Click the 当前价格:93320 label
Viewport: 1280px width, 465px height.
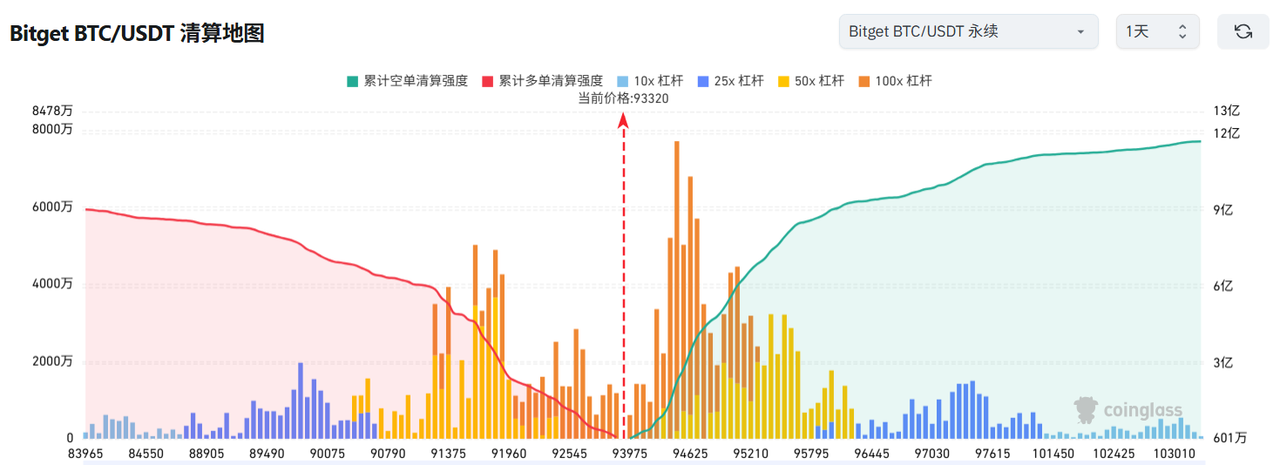pos(623,98)
